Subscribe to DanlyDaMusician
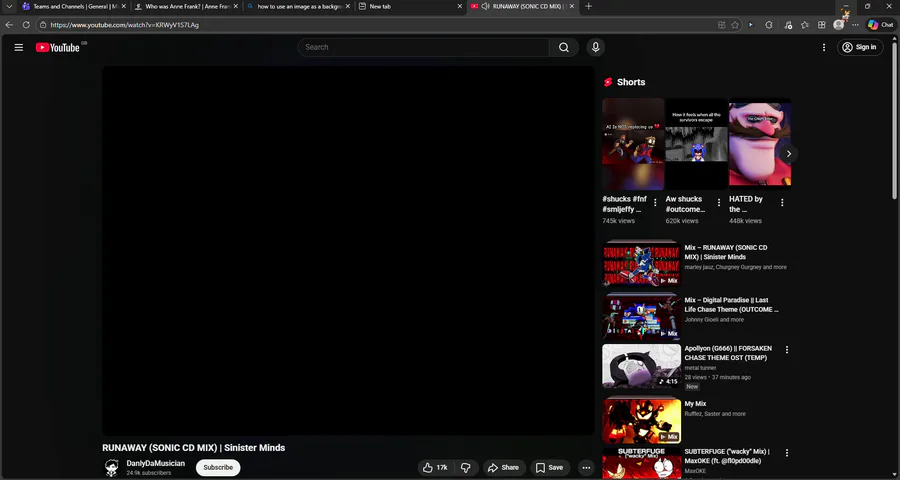Image resolution: width=900 pixels, height=480 pixels. (x=218, y=467)
